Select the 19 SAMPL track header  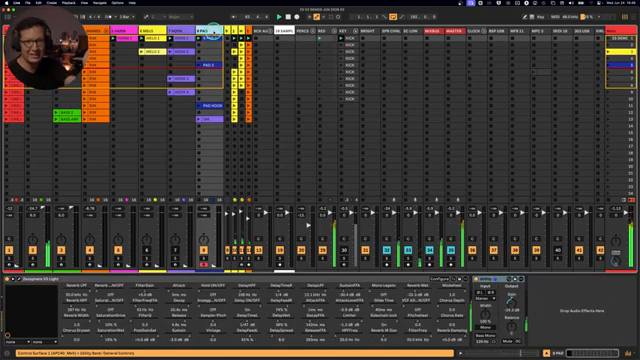coord(284,31)
